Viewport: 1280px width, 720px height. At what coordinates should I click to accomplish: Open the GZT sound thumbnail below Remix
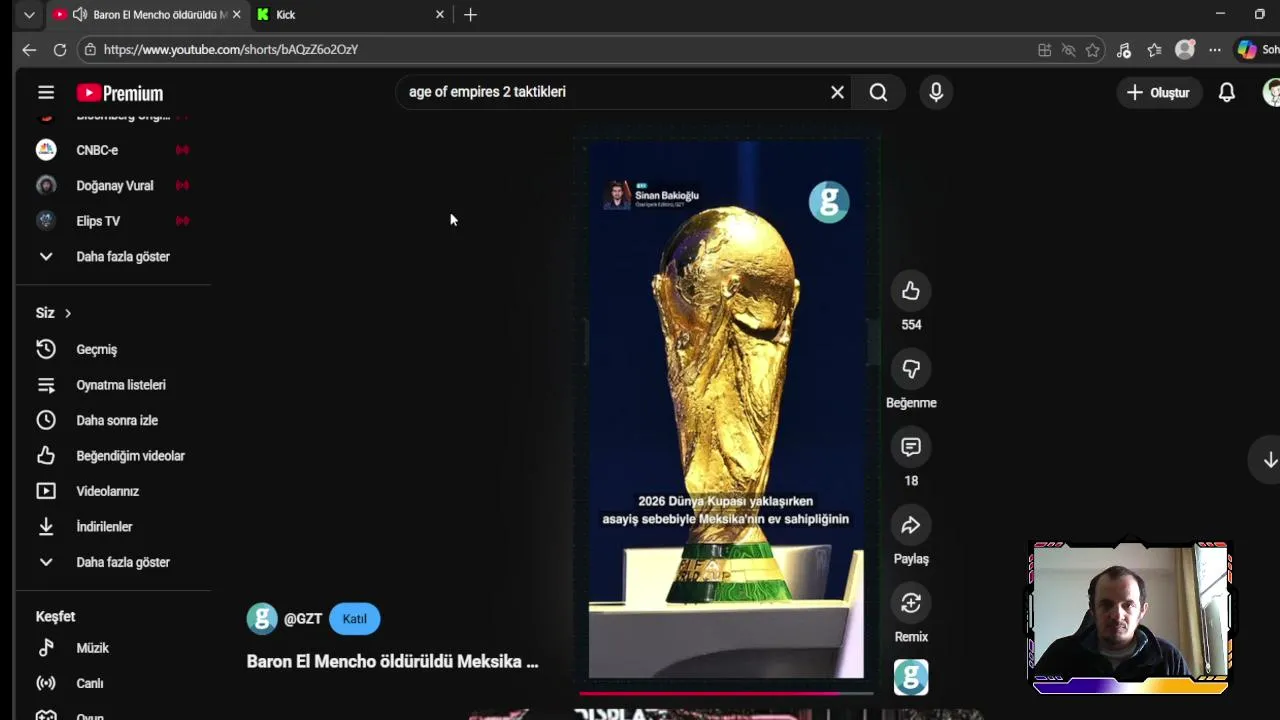(911, 677)
